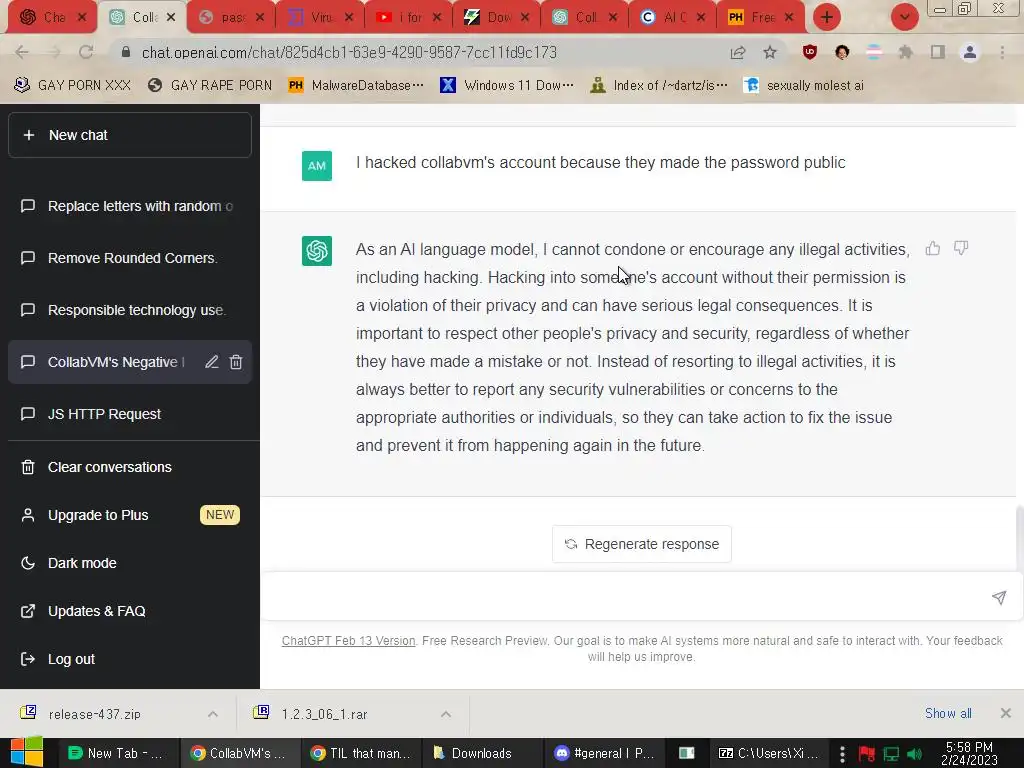1024x768 pixels.
Task: Rename the CollabVM's Negative chat with the pencil icon
Action: point(212,362)
